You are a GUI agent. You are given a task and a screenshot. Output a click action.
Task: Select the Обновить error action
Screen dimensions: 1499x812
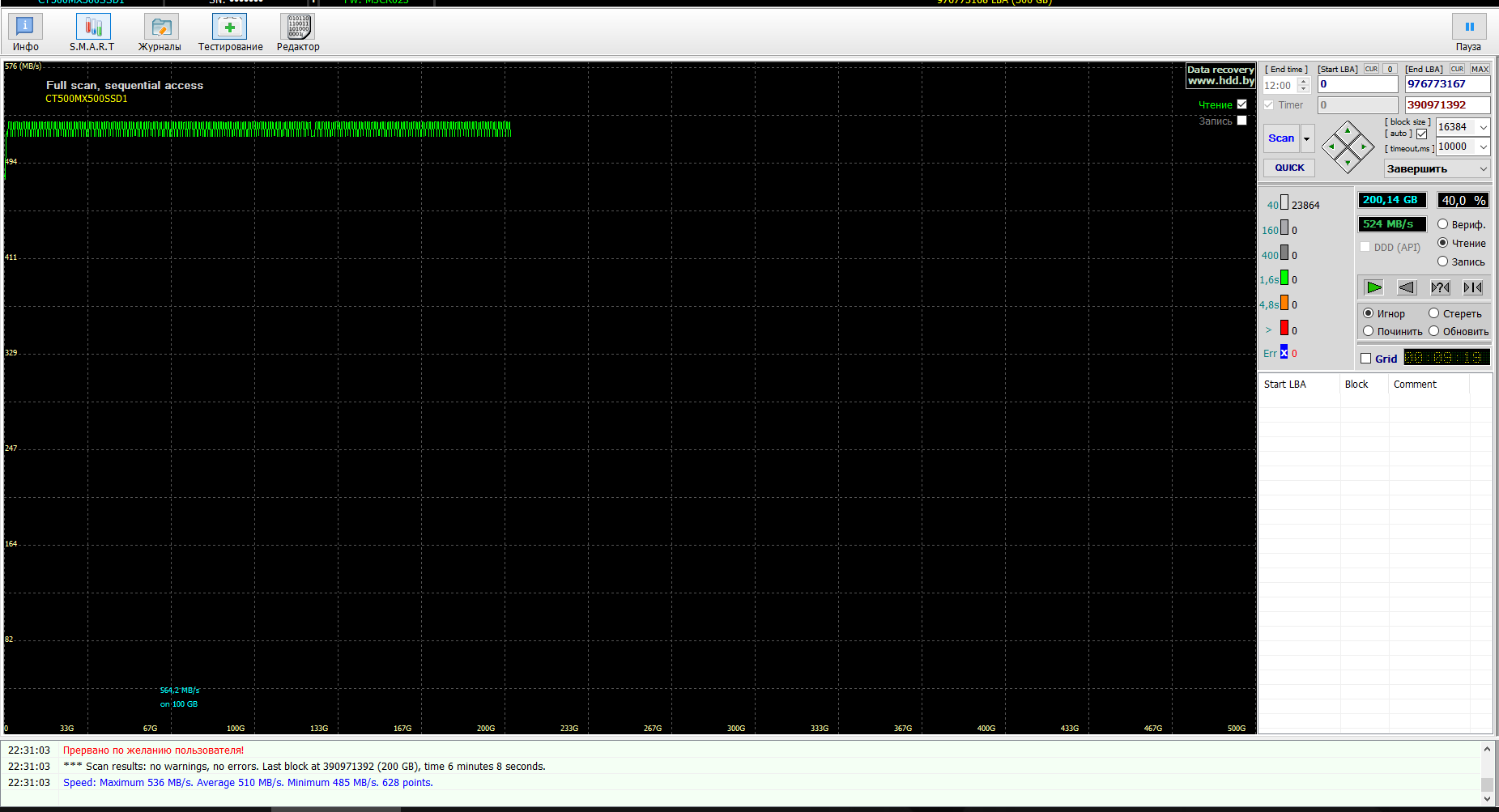pos(1434,331)
